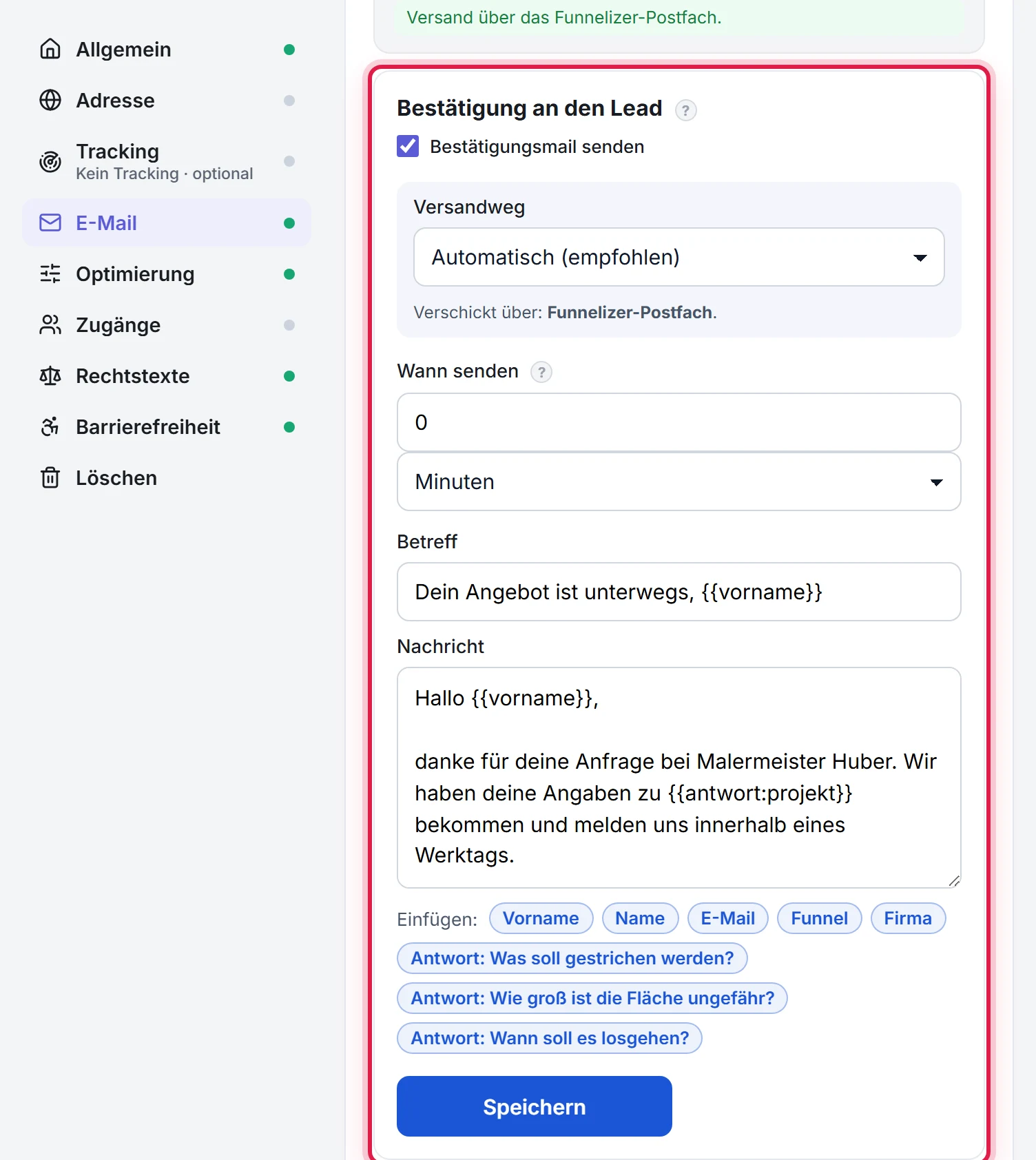Click the Speichern button

point(534,1106)
